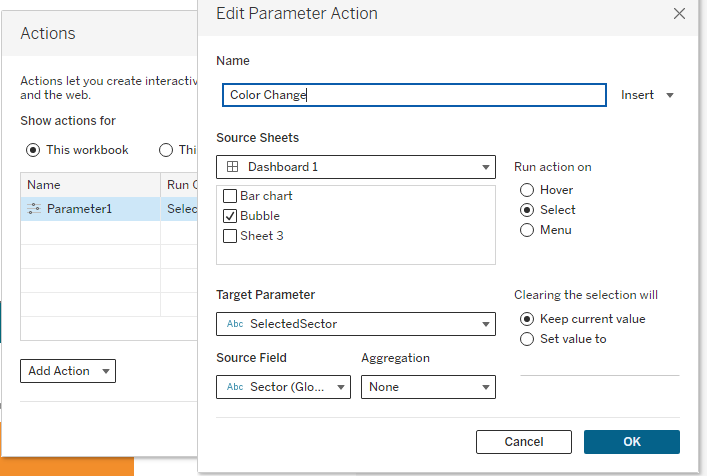This screenshot has width=707, height=476.
Task: Open the Add Action dropdown button
Action: click(68, 371)
